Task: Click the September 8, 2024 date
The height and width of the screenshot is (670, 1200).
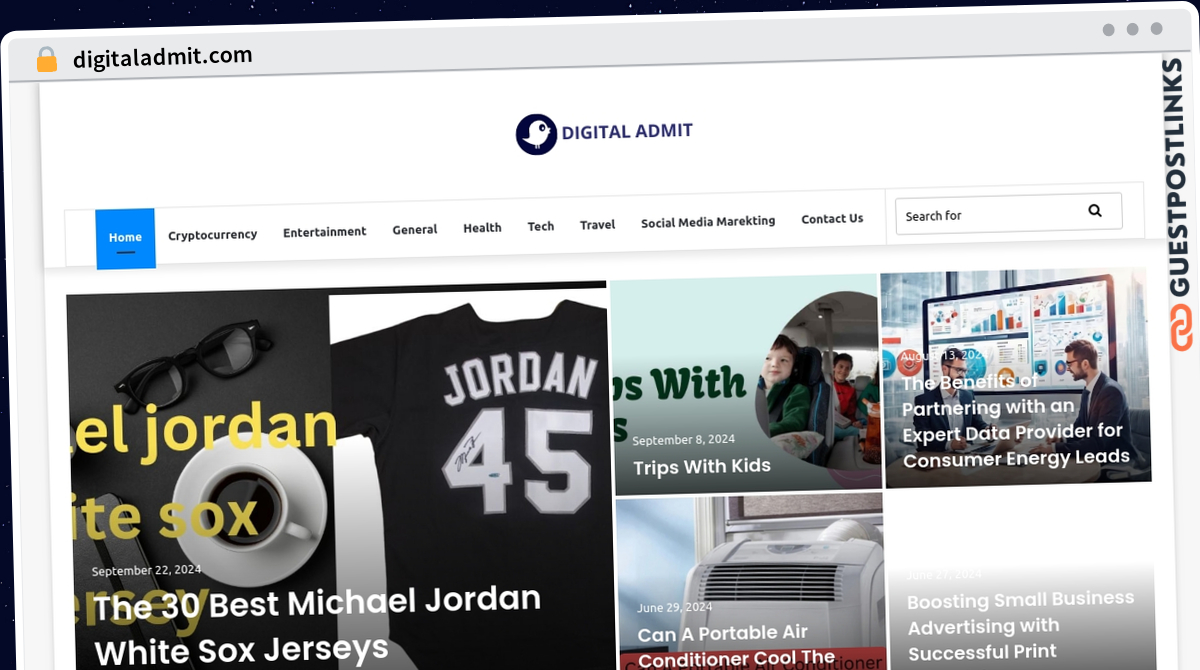Action: tap(684, 440)
